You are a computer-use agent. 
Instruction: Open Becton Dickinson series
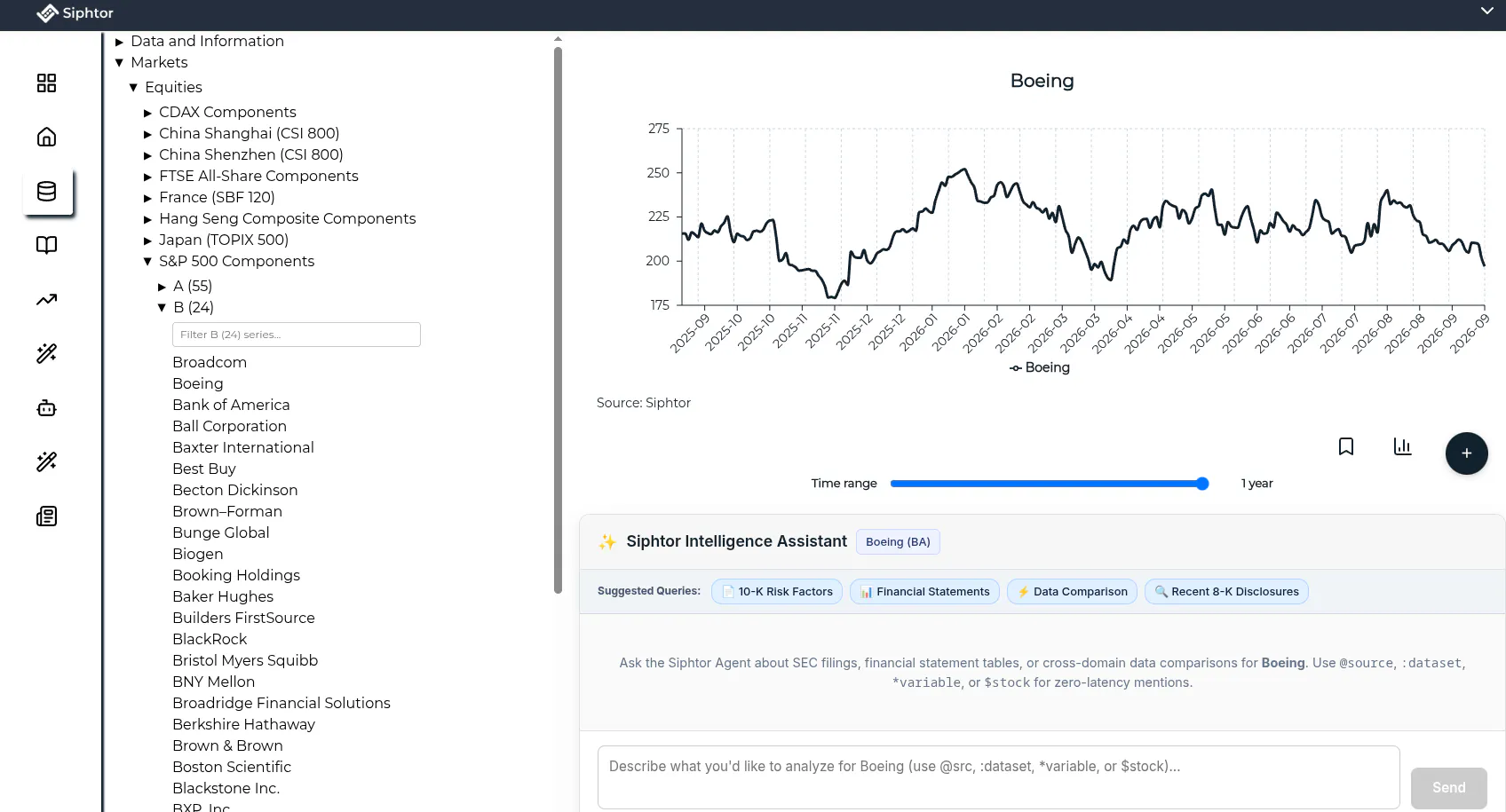click(235, 490)
